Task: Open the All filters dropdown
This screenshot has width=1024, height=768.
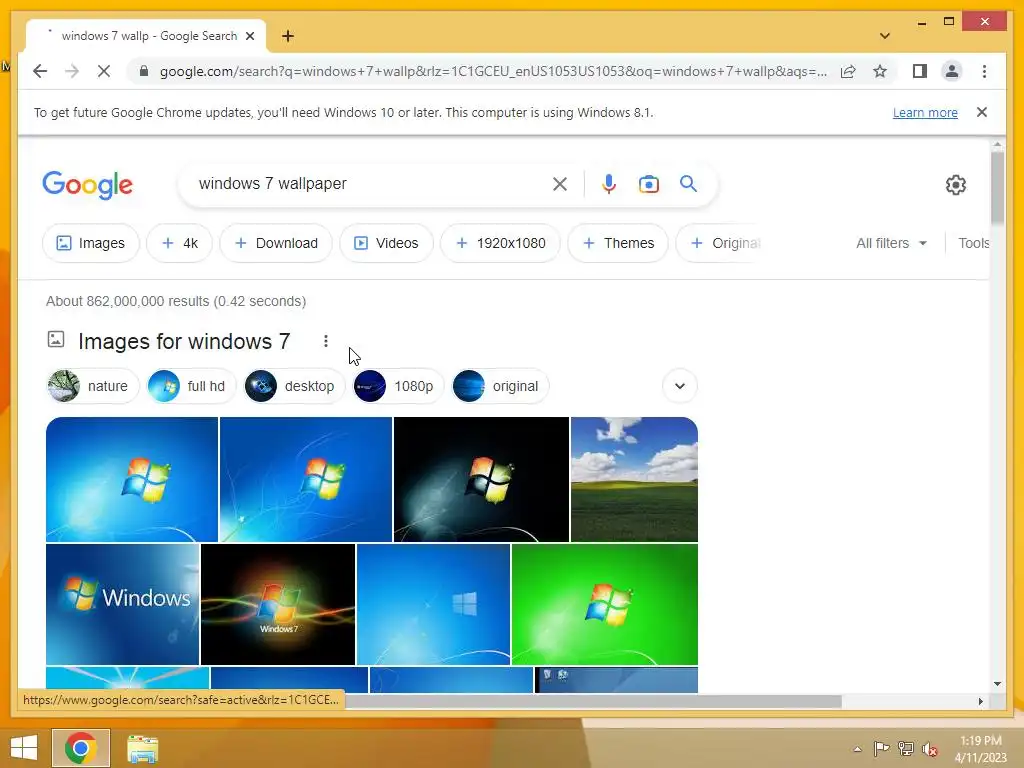Action: pos(891,243)
